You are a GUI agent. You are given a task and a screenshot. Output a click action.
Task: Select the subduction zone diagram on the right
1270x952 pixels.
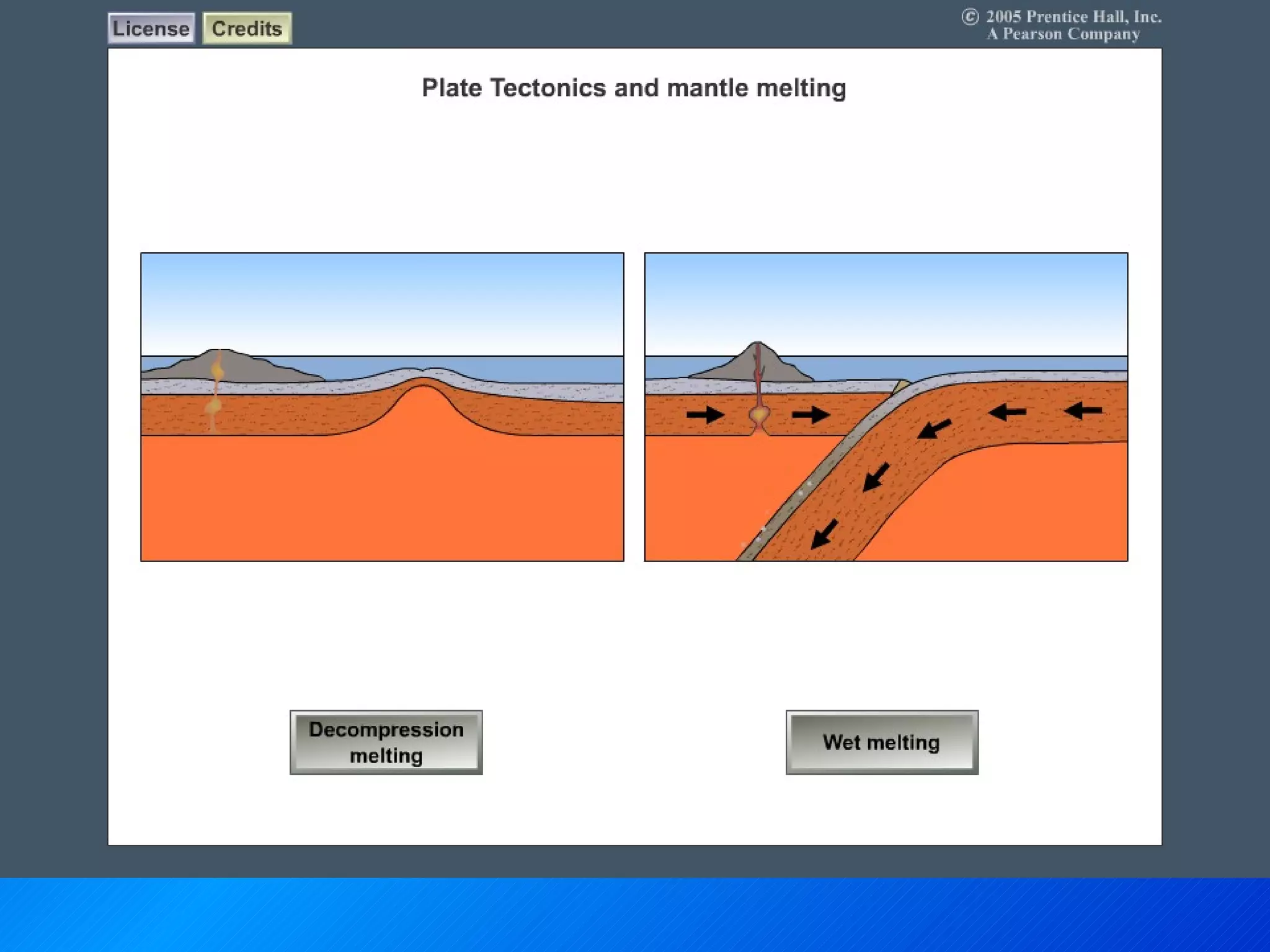886,407
